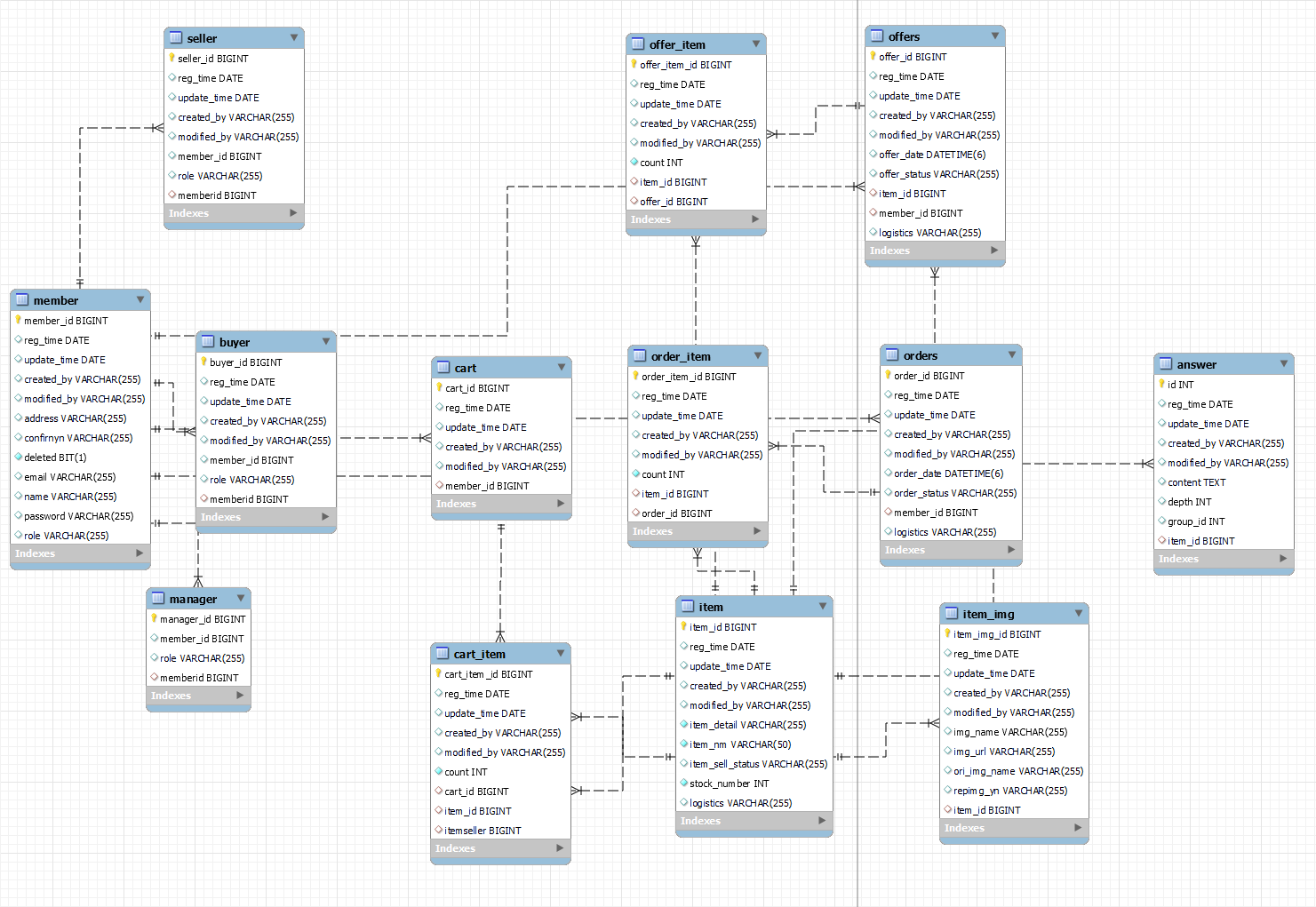The height and width of the screenshot is (907, 1316).
Task: Click the cart_item table icon
Action: 443,654
